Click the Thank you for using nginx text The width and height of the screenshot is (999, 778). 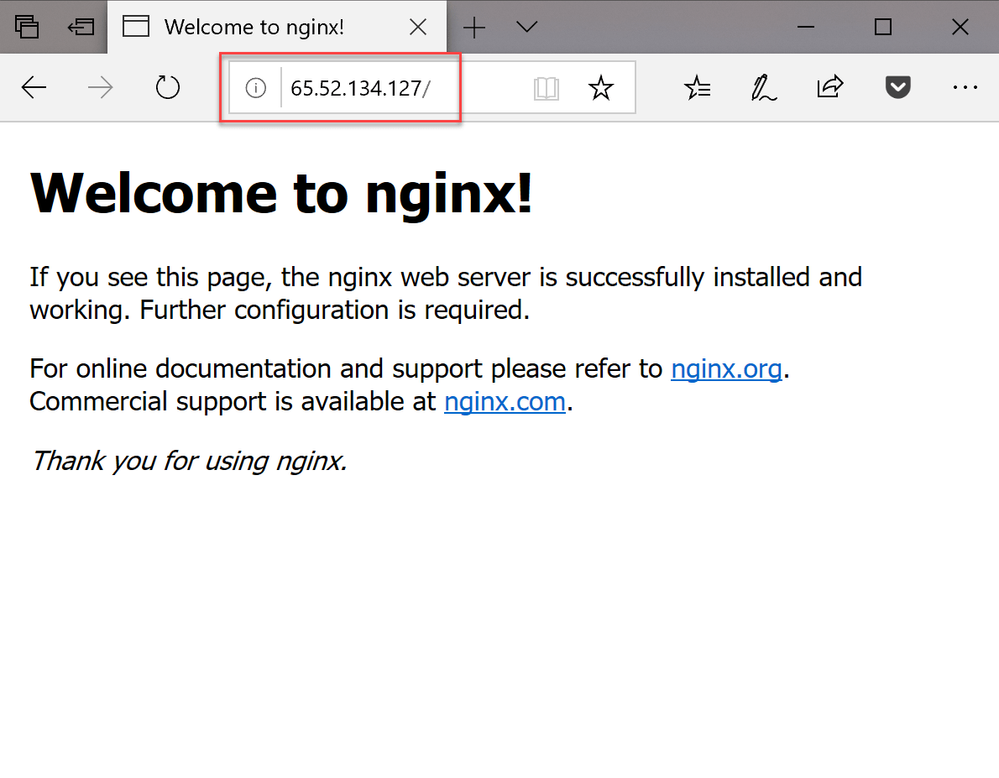tap(189, 461)
